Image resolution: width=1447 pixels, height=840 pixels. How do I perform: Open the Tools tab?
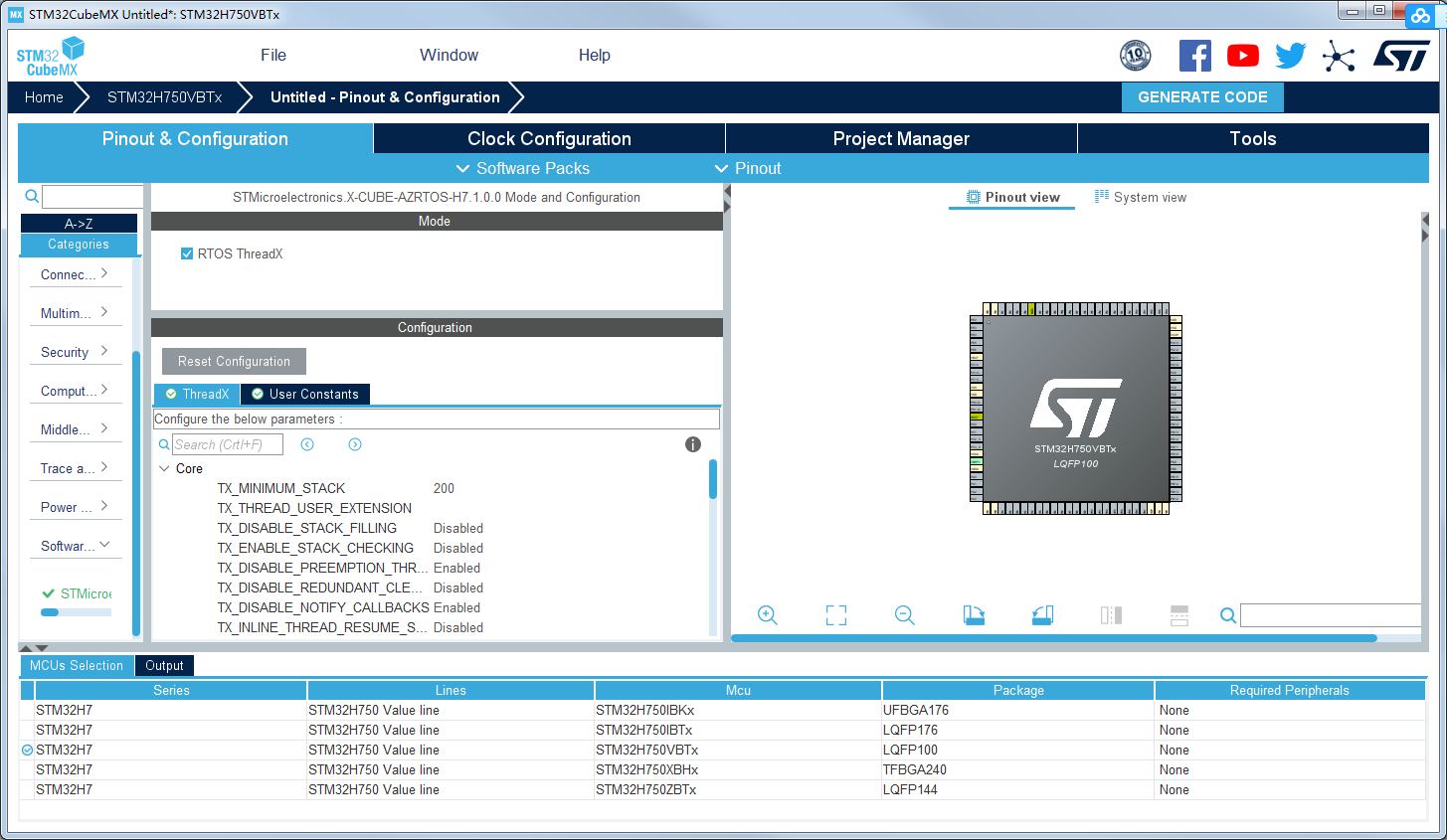pyautogui.click(x=1253, y=138)
